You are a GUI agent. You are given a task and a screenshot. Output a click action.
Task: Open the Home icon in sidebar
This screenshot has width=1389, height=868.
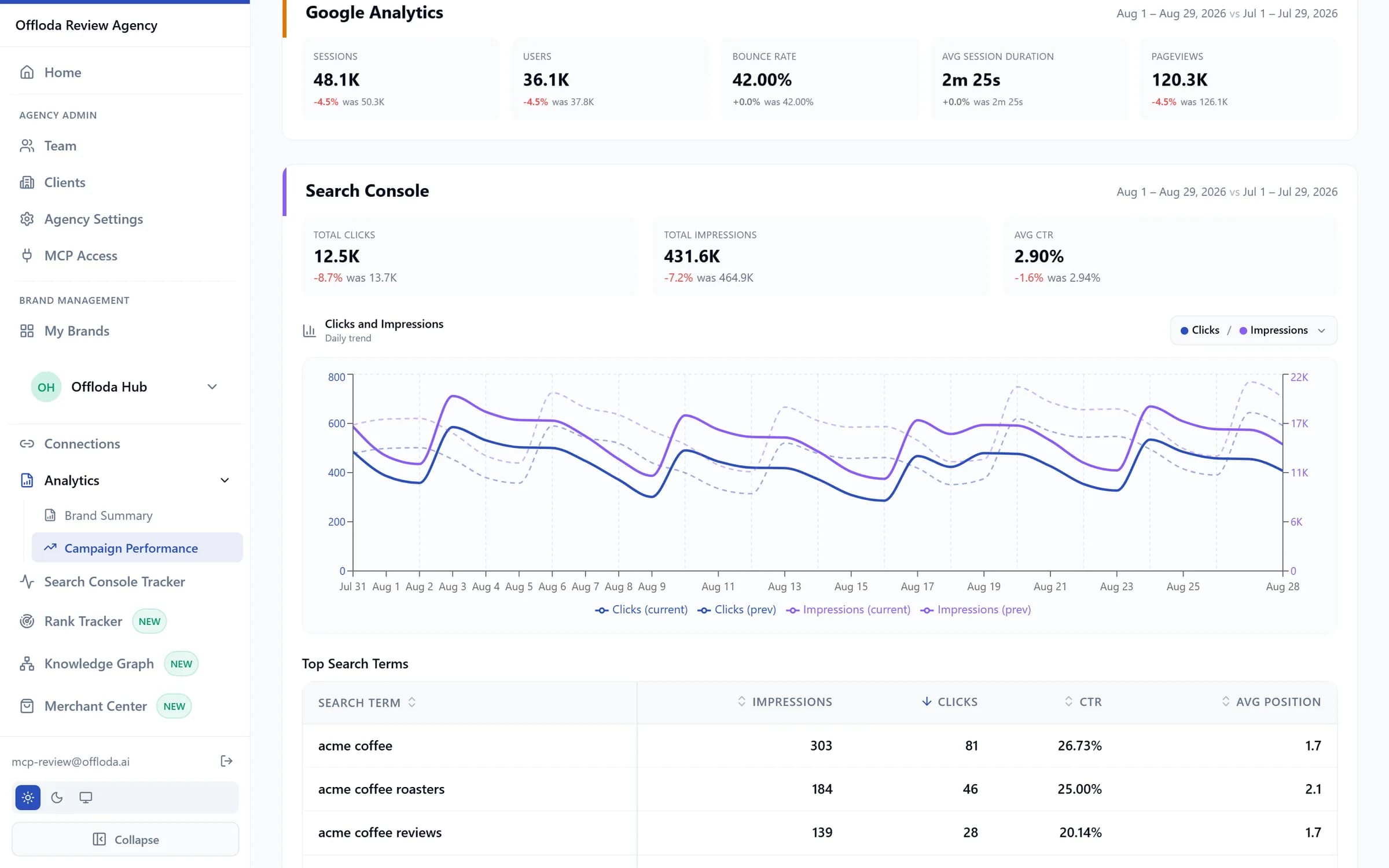[x=27, y=72]
